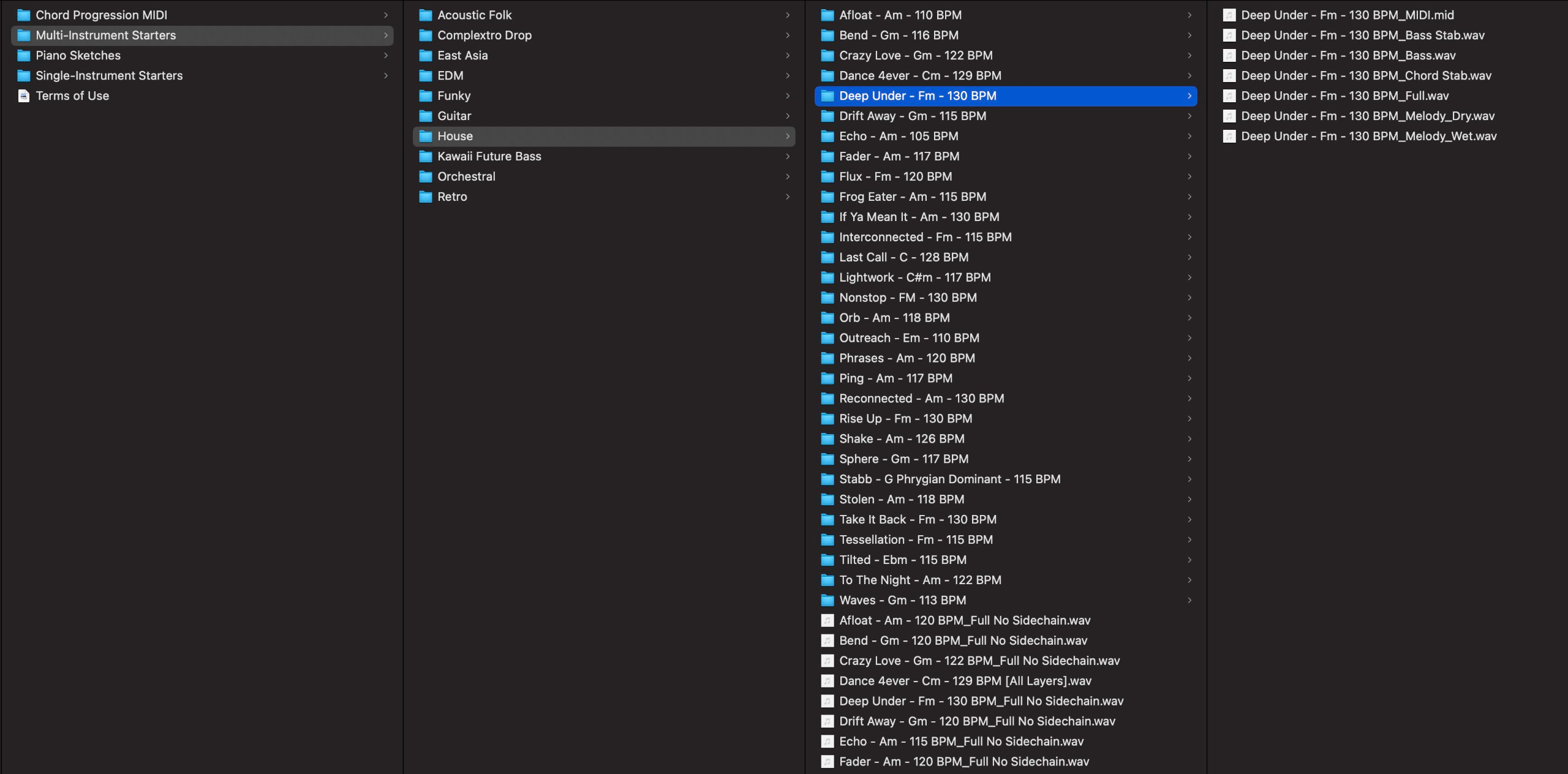Click chevron beside Waves - Gm - 113 BPM

point(1189,600)
